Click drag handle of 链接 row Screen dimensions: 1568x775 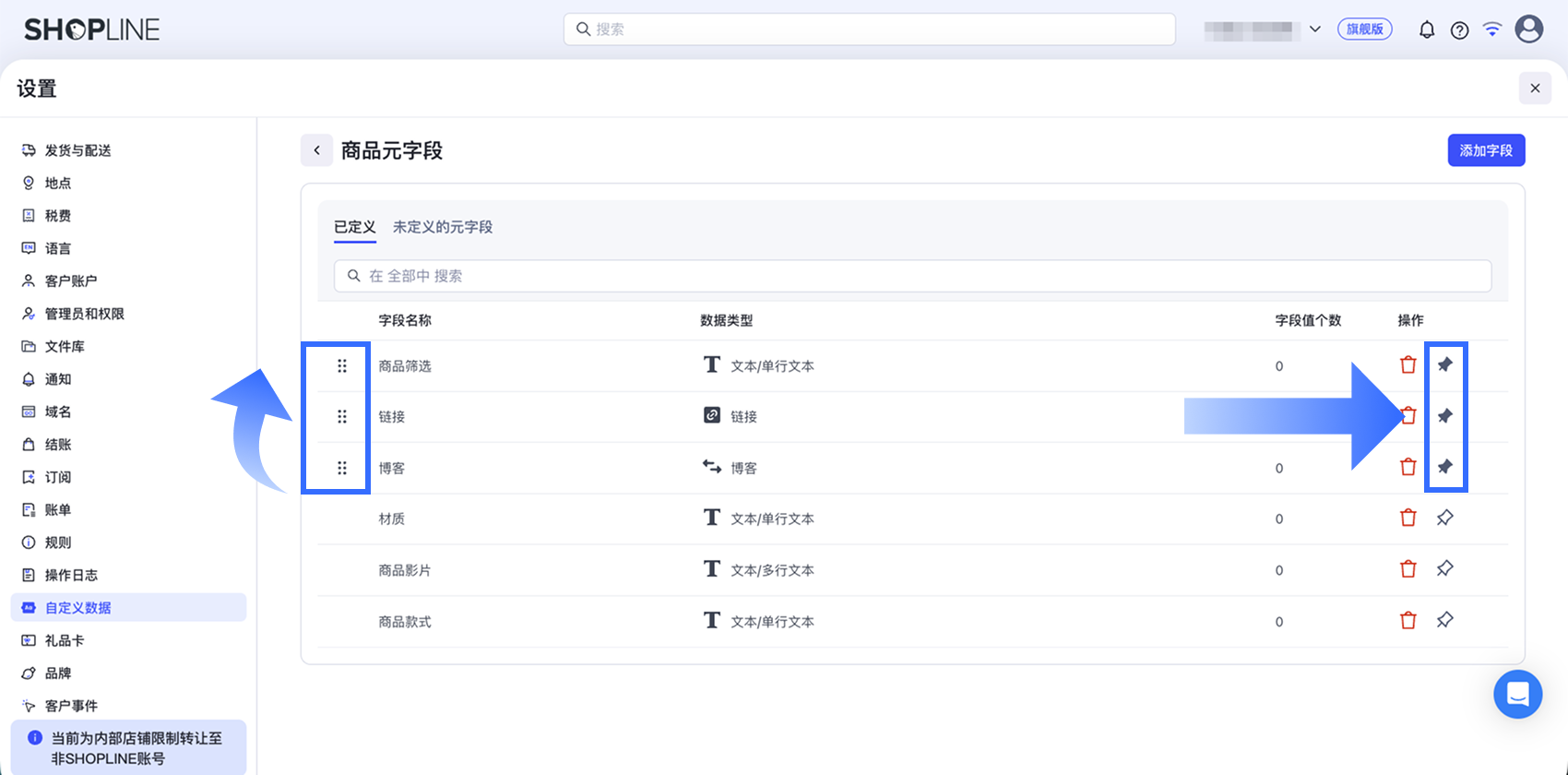pyautogui.click(x=342, y=417)
